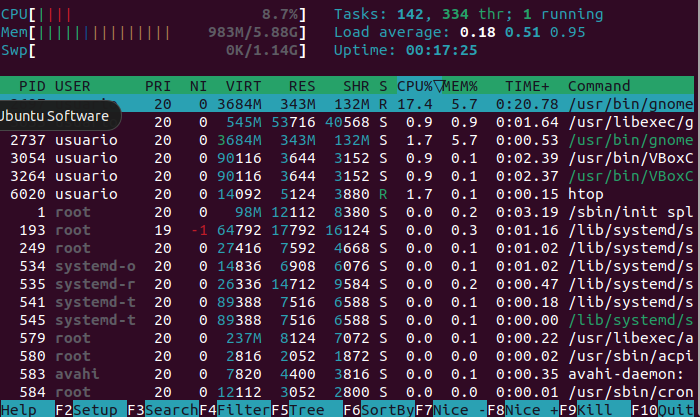
Task: Sort by PRI column header
Action: click(x=158, y=86)
